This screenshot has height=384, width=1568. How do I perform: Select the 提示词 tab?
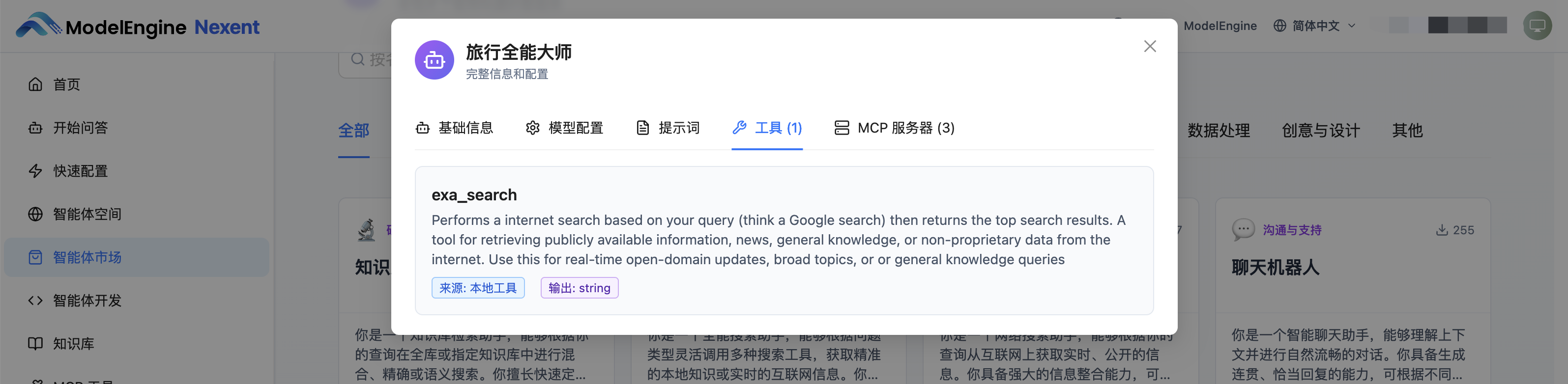pyautogui.click(x=668, y=128)
